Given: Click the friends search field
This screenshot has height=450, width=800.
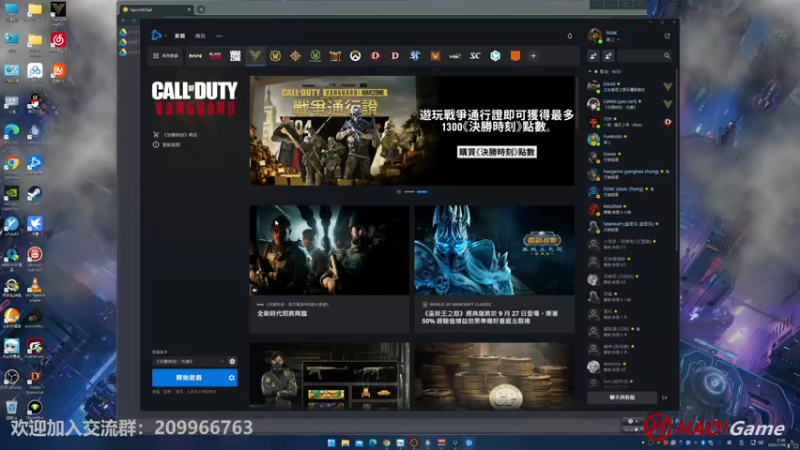Looking at the screenshot, I should [x=645, y=56].
